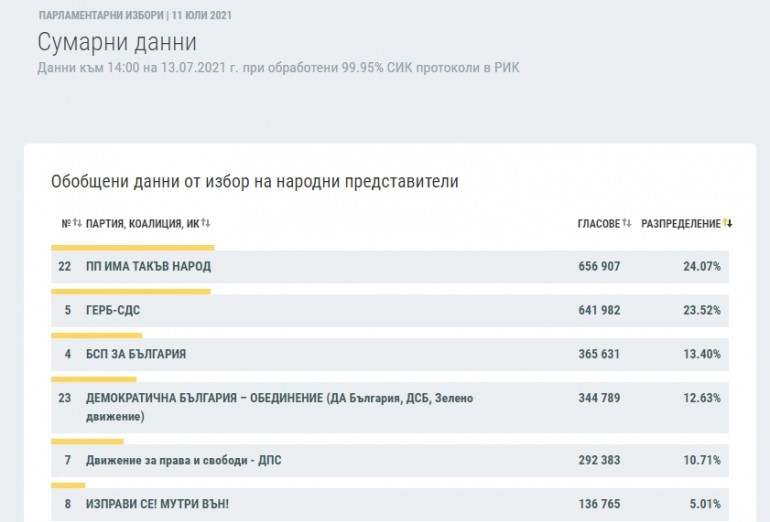770x522 pixels.
Task: Click the Сумарни данни page heading
Action: [x=117, y=42]
